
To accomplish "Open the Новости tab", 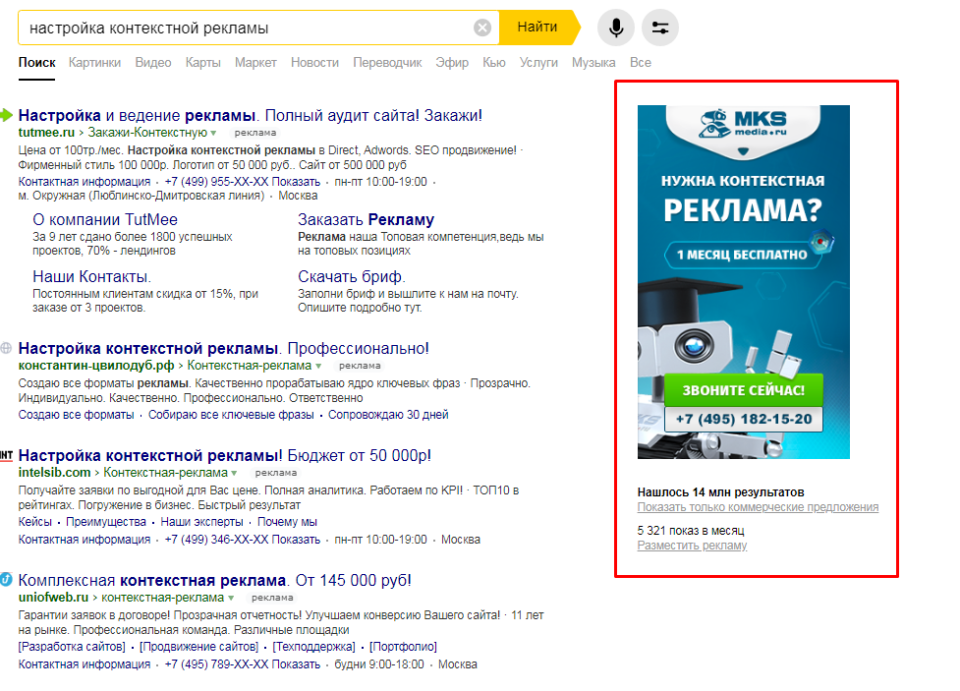I will tap(315, 62).
